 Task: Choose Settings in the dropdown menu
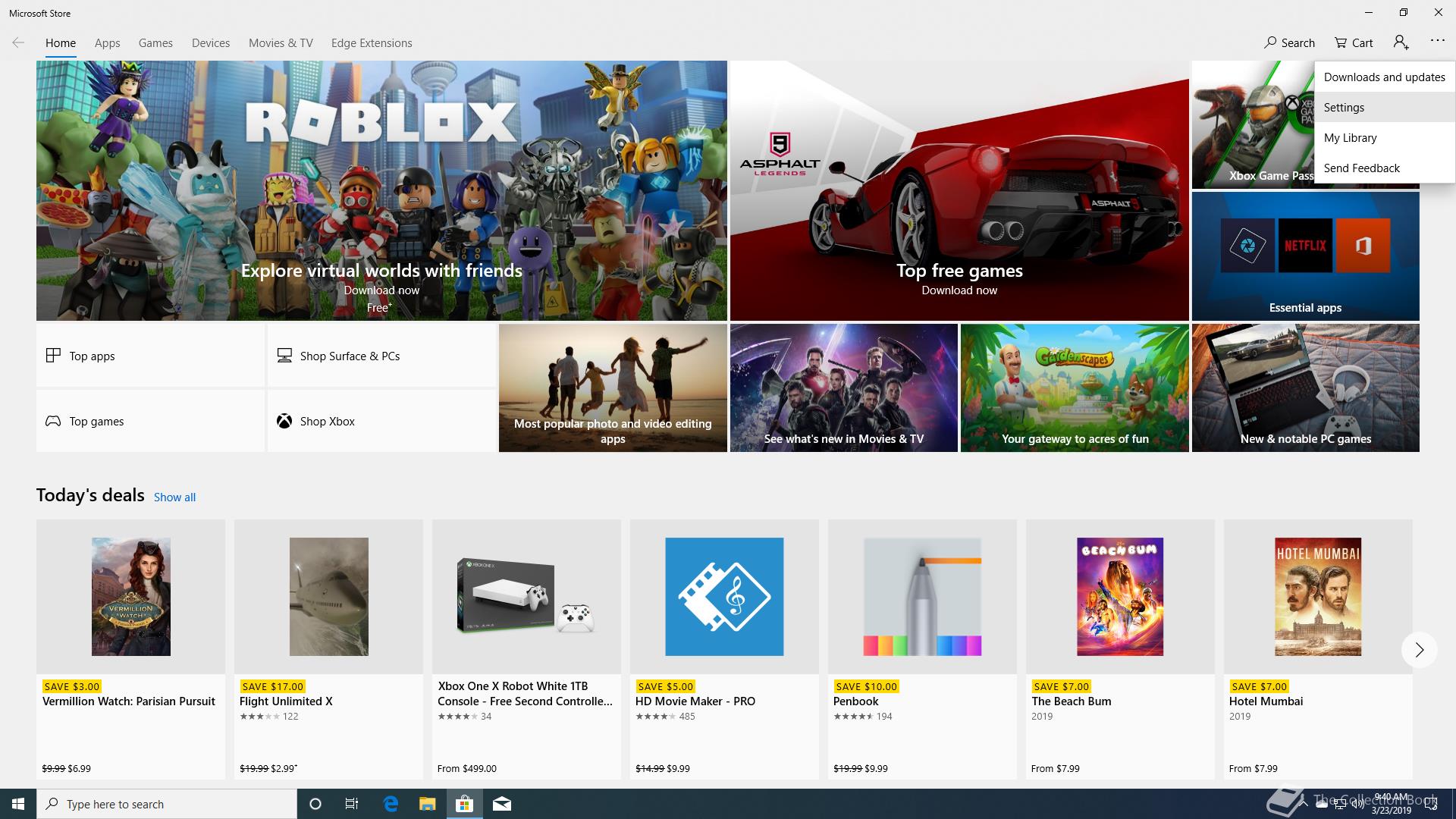point(1385,107)
